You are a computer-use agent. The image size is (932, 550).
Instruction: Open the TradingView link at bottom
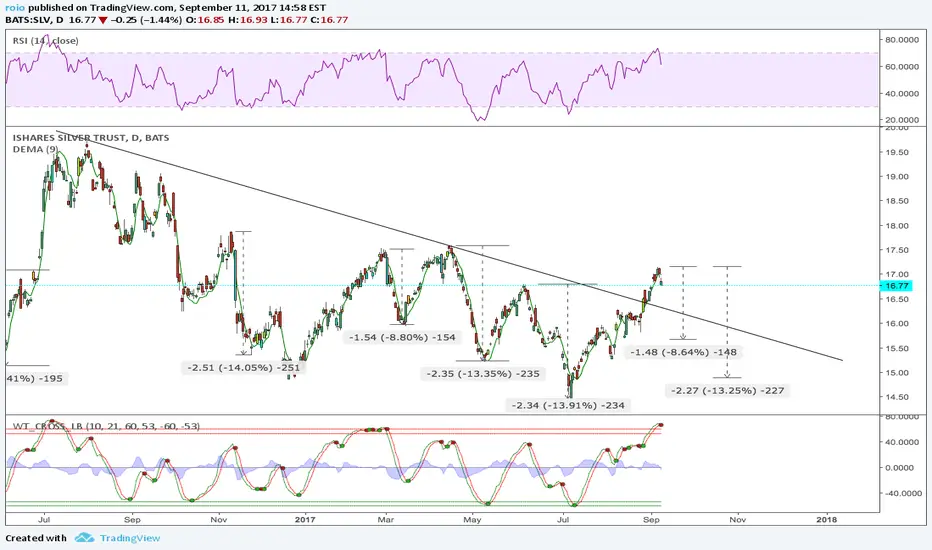[x=130, y=538]
